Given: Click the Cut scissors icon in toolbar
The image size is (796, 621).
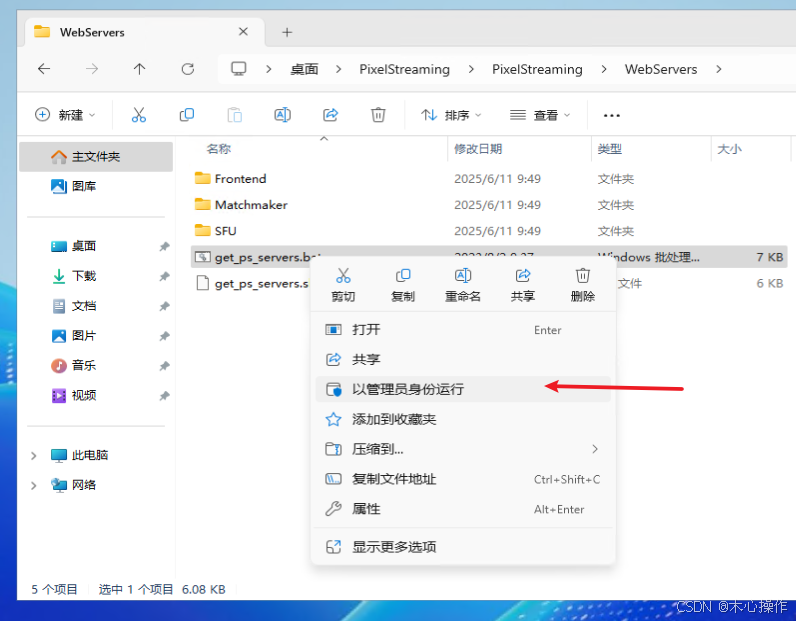Looking at the screenshot, I should click(139, 115).
